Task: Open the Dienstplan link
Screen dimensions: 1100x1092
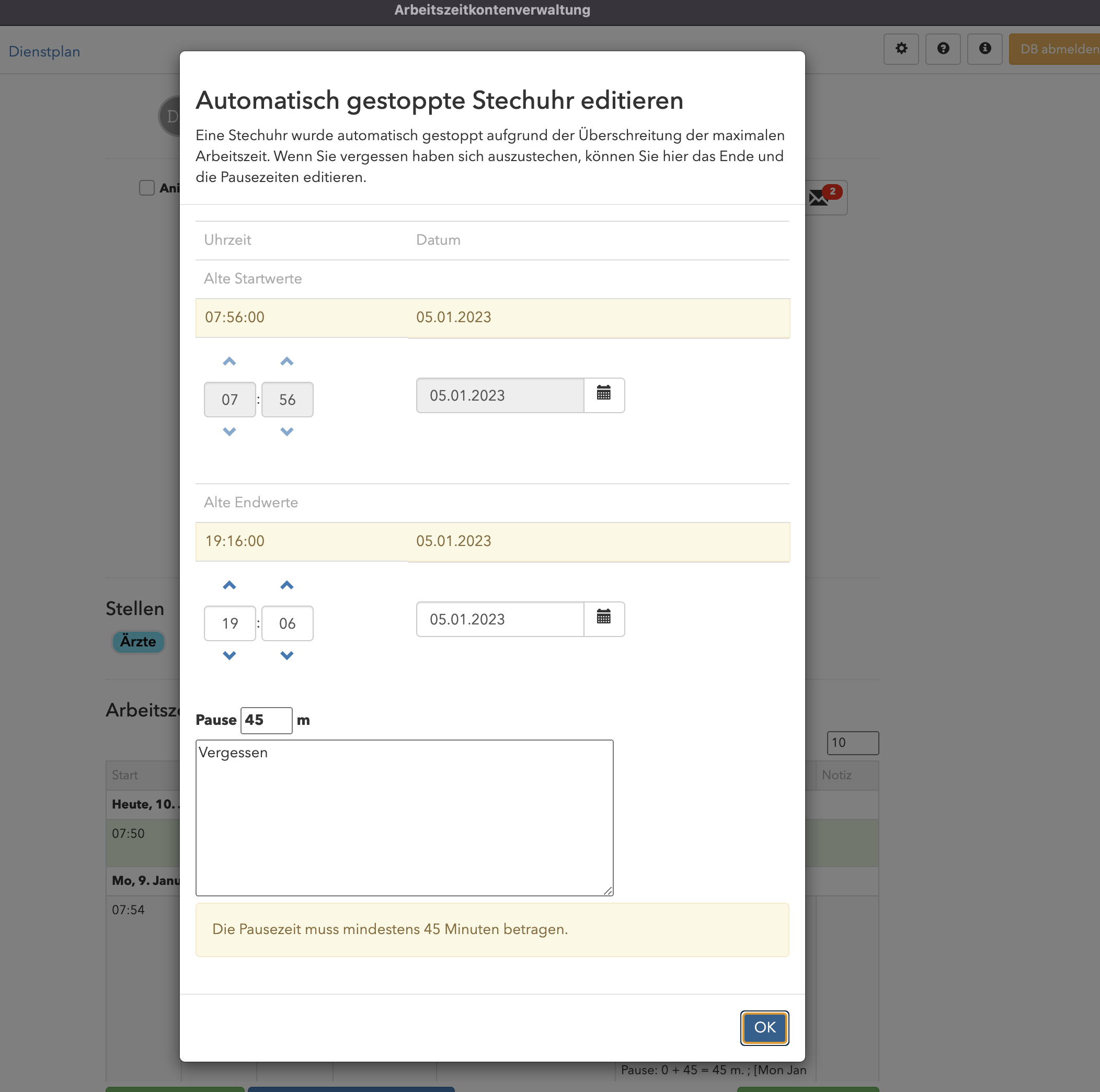Action: click(x=44, y=51)
